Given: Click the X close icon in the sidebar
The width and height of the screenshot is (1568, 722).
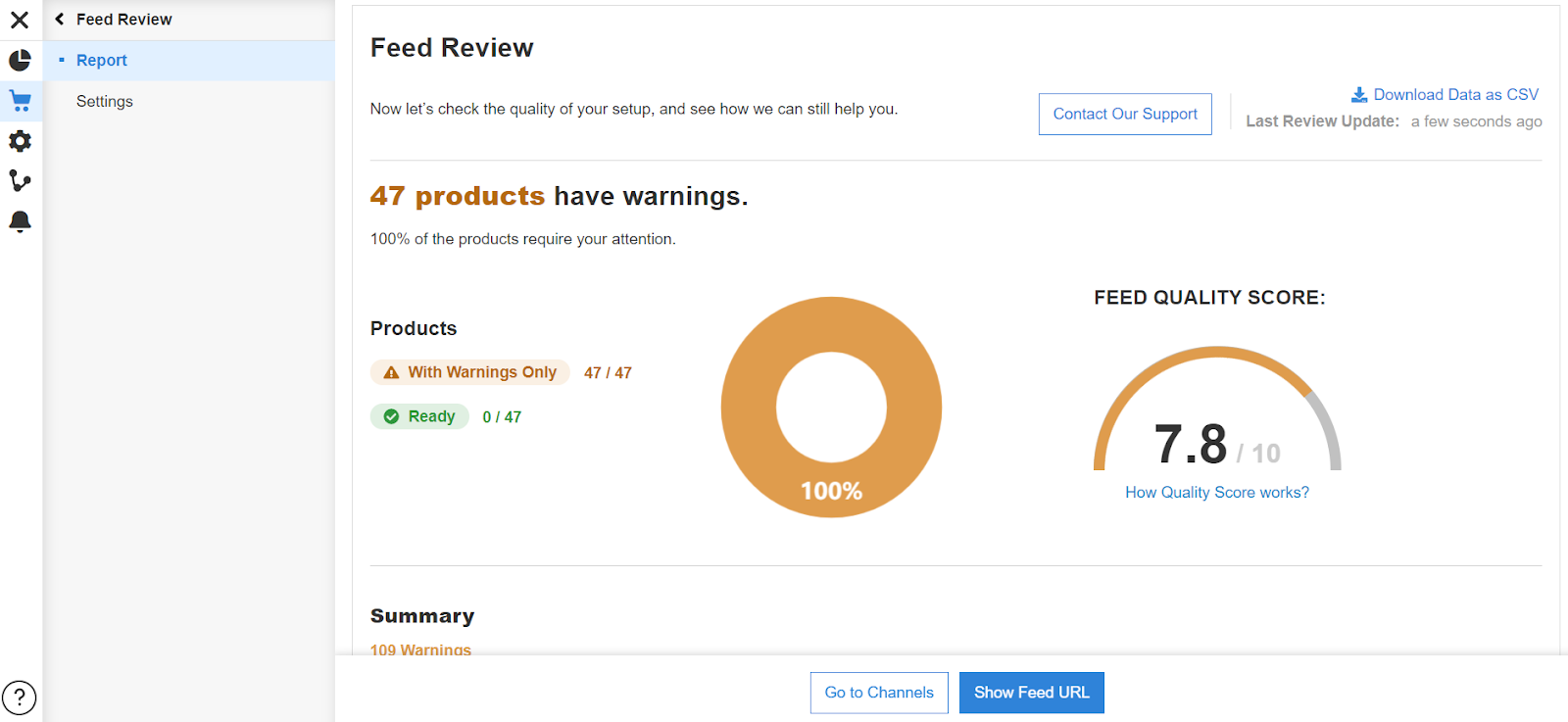Looking at the screenshot, I should point(20,20).
